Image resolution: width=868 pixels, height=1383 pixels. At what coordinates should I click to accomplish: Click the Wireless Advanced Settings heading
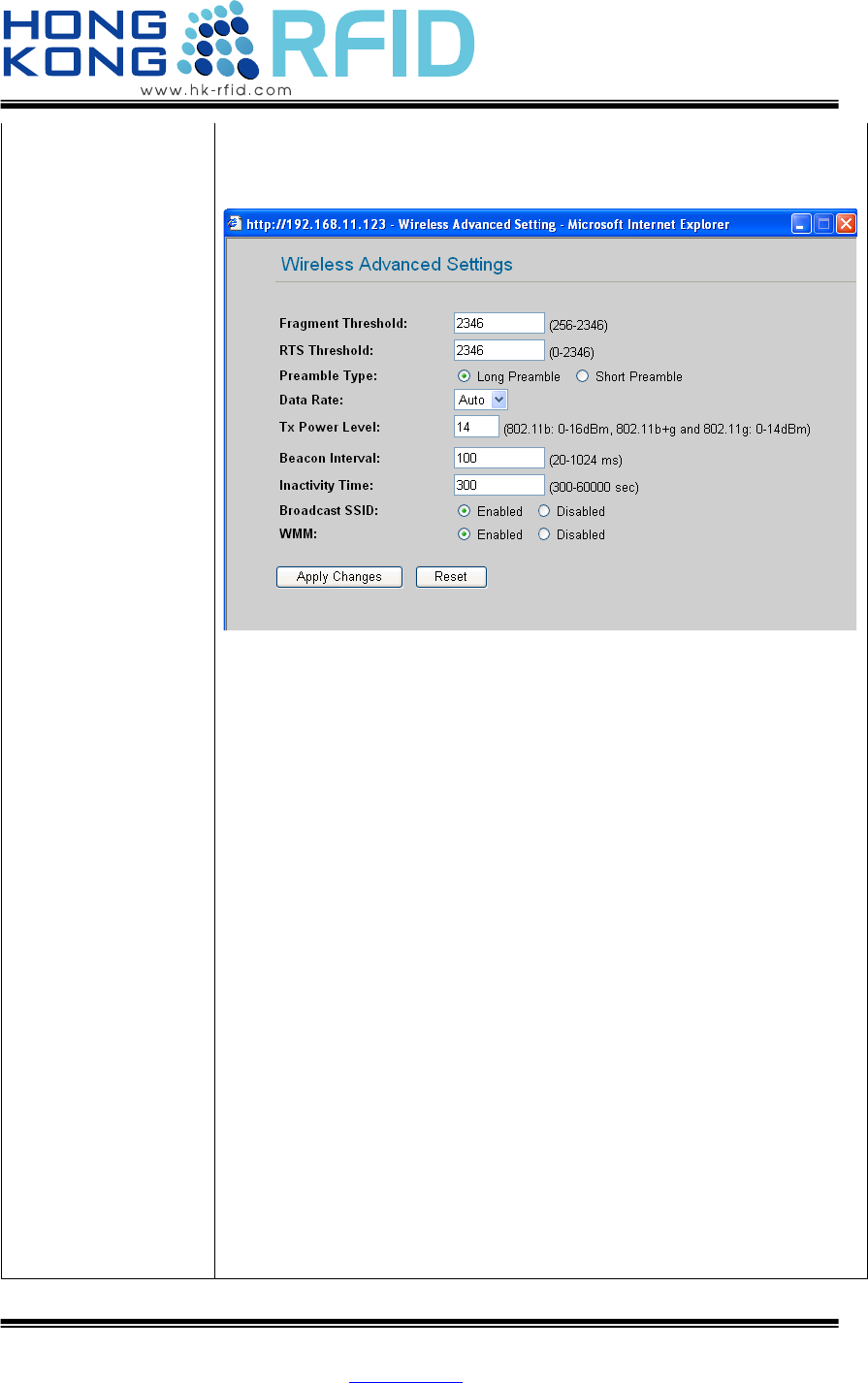[397, 264]
